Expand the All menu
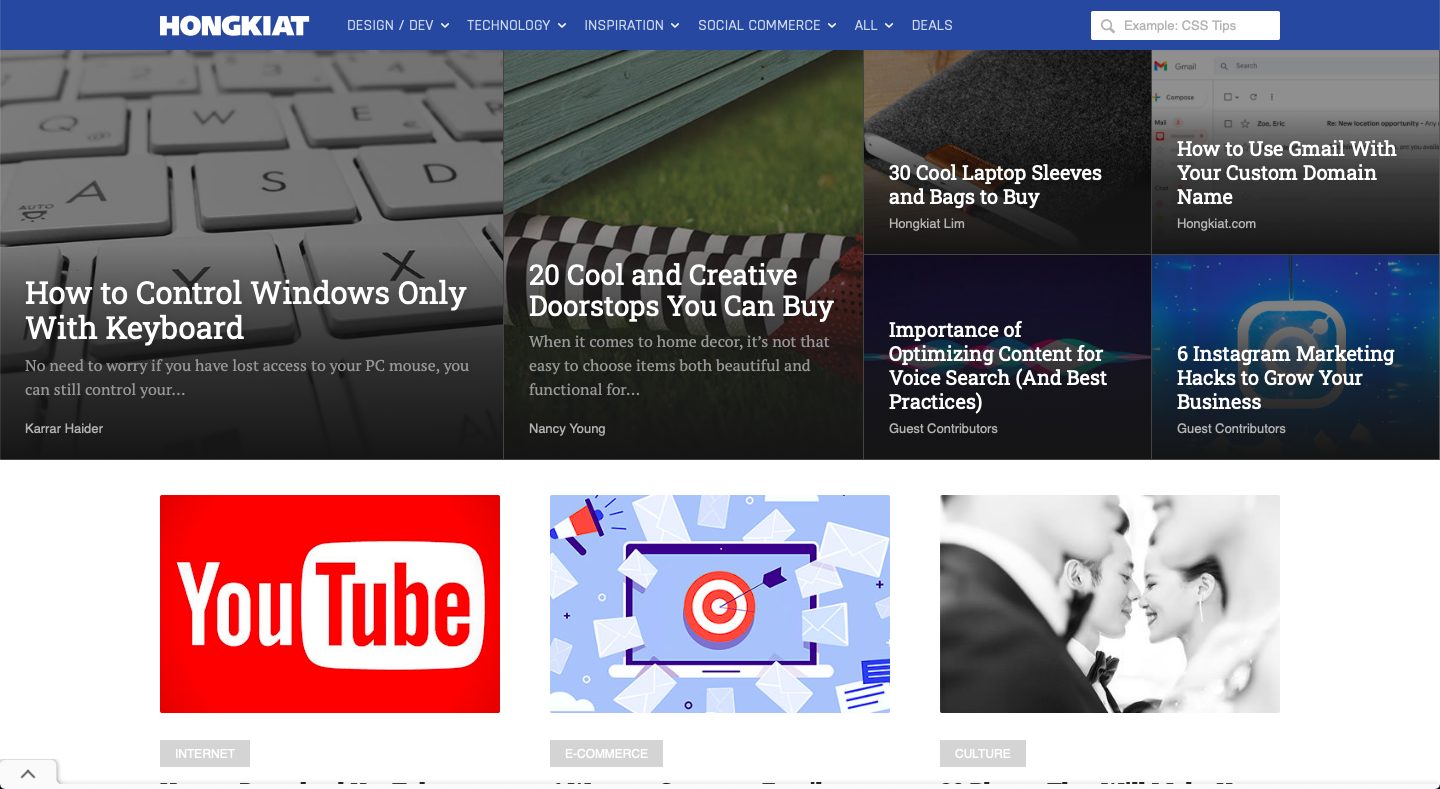This screenshot has height=789, width=1440. click(874, 25)
